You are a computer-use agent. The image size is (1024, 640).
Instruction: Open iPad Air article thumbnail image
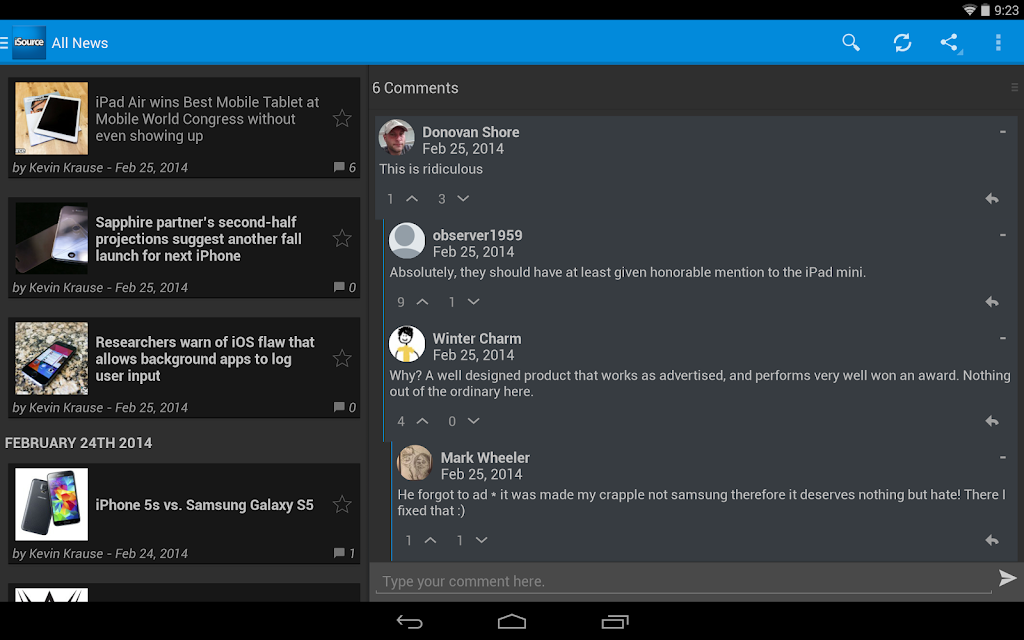[52, 118]
